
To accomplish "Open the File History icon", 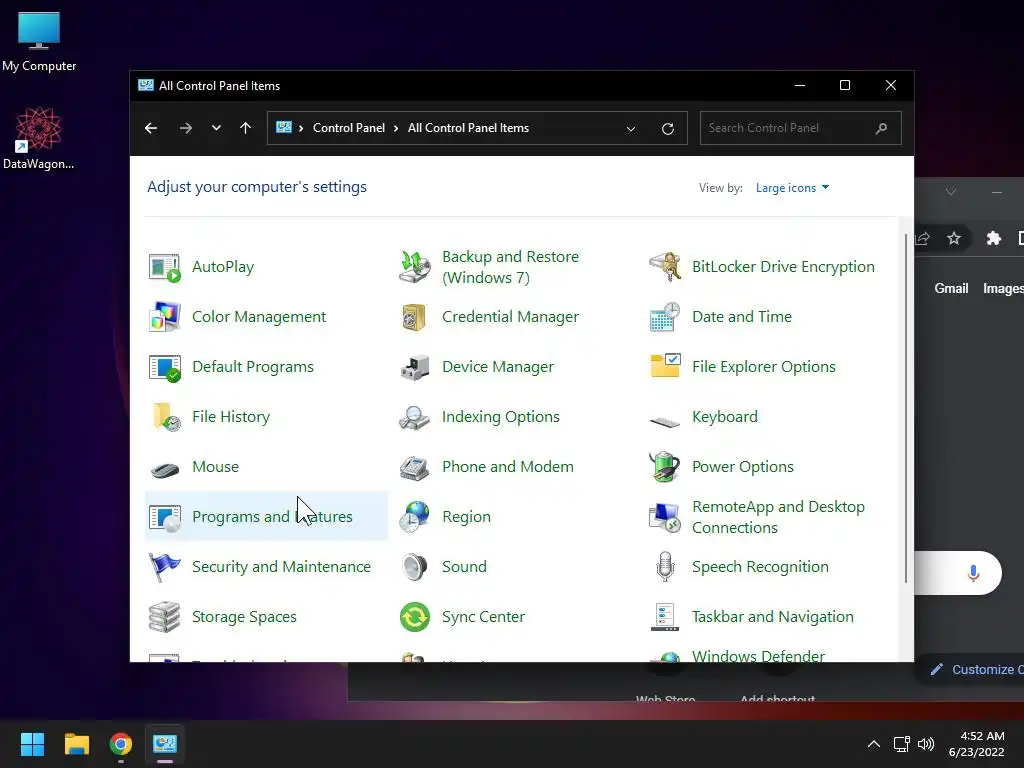I will pyautogui.click(x=166, y=417).
